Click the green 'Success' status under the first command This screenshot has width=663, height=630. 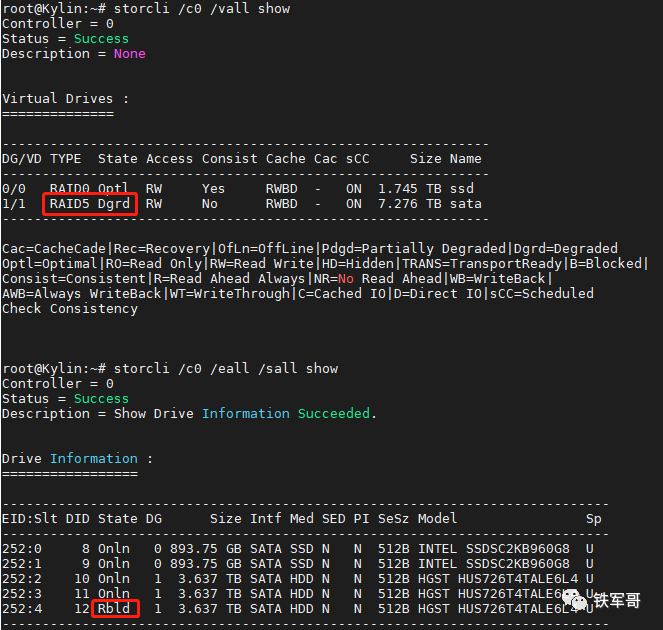pos(101,39)
